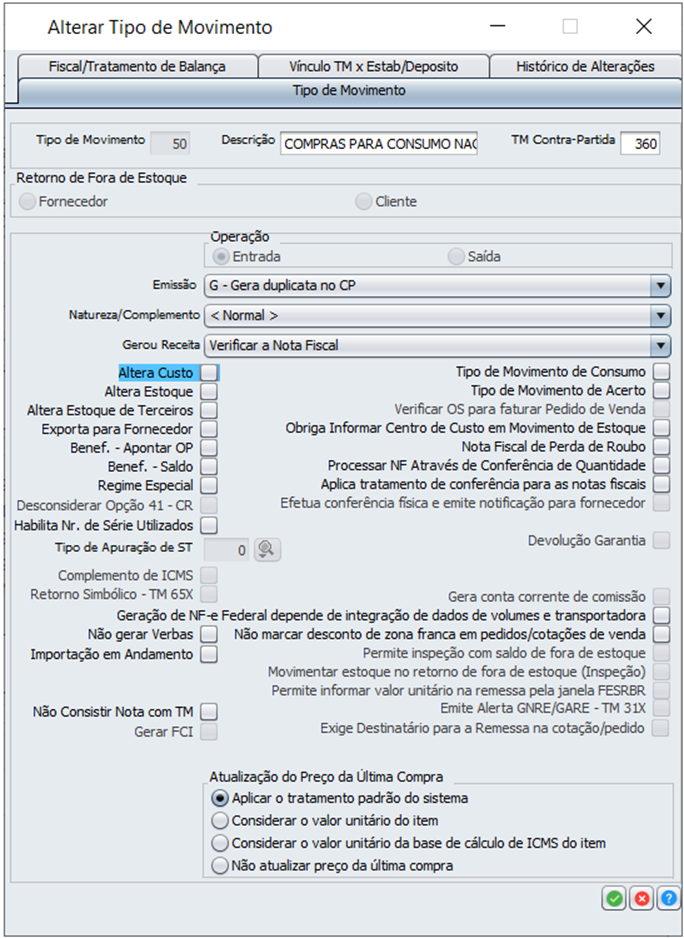Click the Tipo de Movimento code field
The height and width of the screenshot is (938, 684).
pyautogui.click(x=171, y=144)
